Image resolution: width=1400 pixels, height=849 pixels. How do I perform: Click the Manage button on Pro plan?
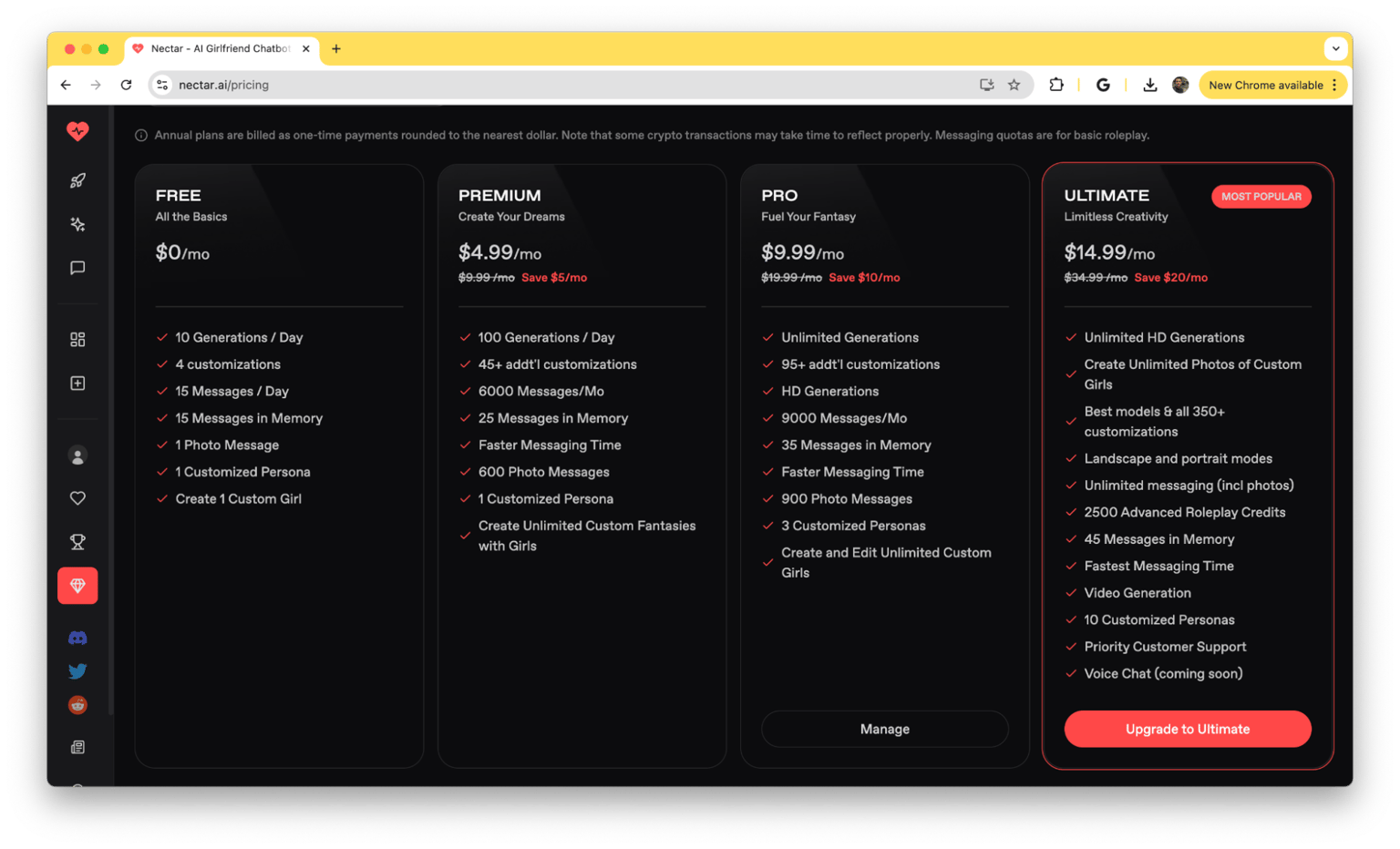point(884,729)
